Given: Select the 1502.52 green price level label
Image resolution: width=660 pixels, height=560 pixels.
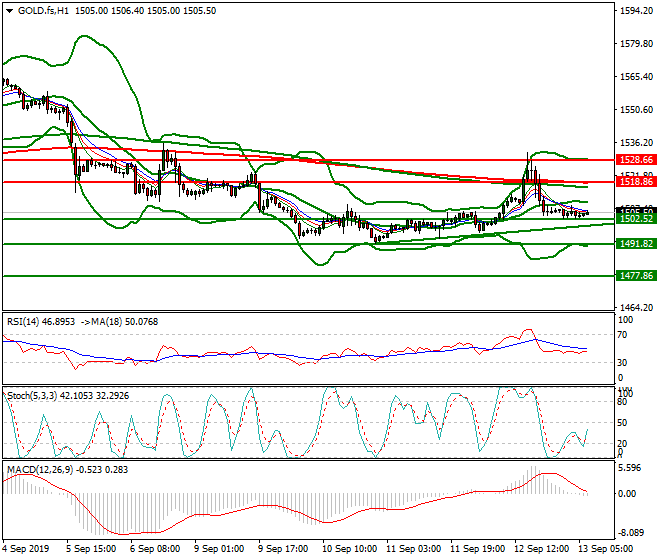Looking at the screenshot, I should click(636, 219).
